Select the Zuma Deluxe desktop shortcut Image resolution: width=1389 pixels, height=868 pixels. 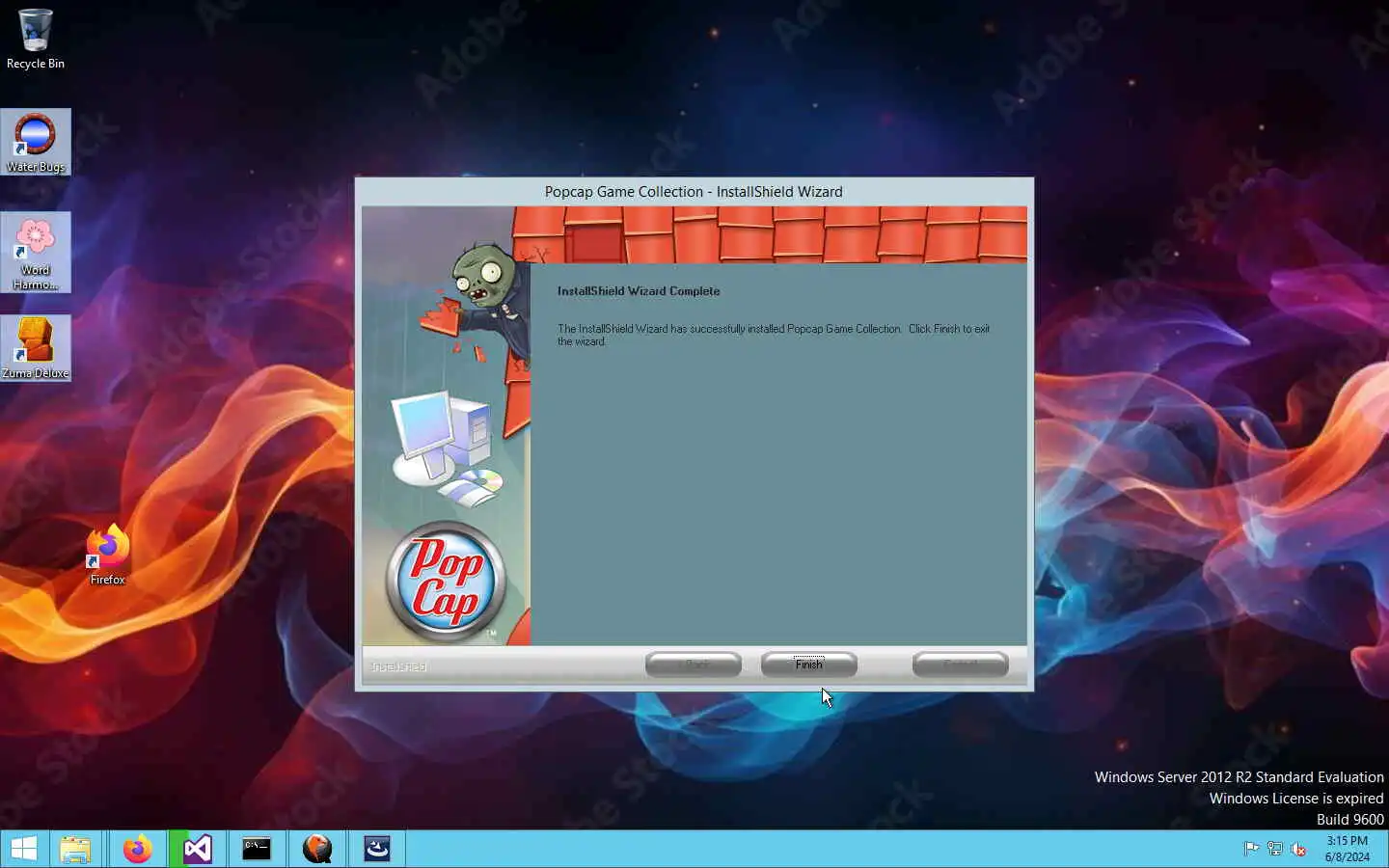coord(36,348)
